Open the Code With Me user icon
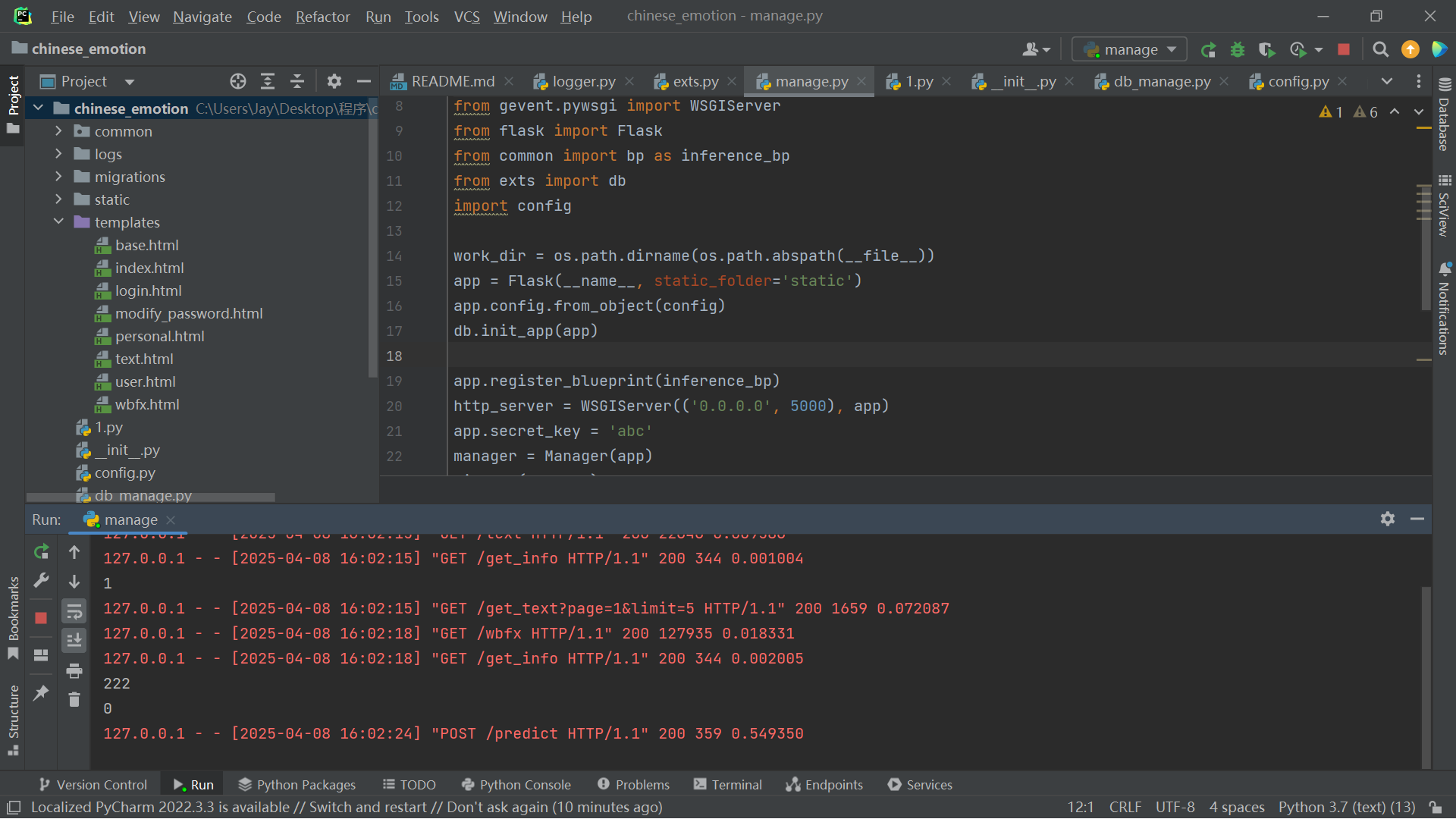Viewport: 1456px width, 819px height. (x=1036, y=50)
